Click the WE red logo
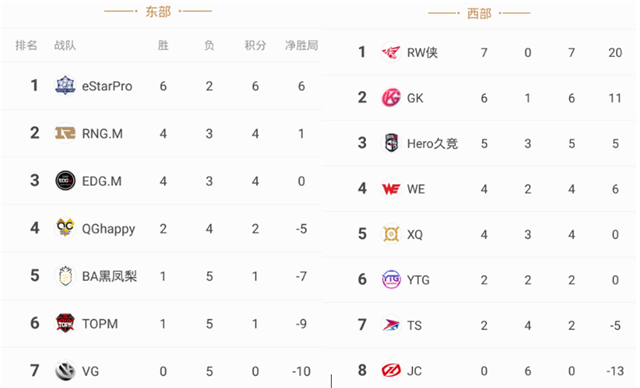 [391, 189]
